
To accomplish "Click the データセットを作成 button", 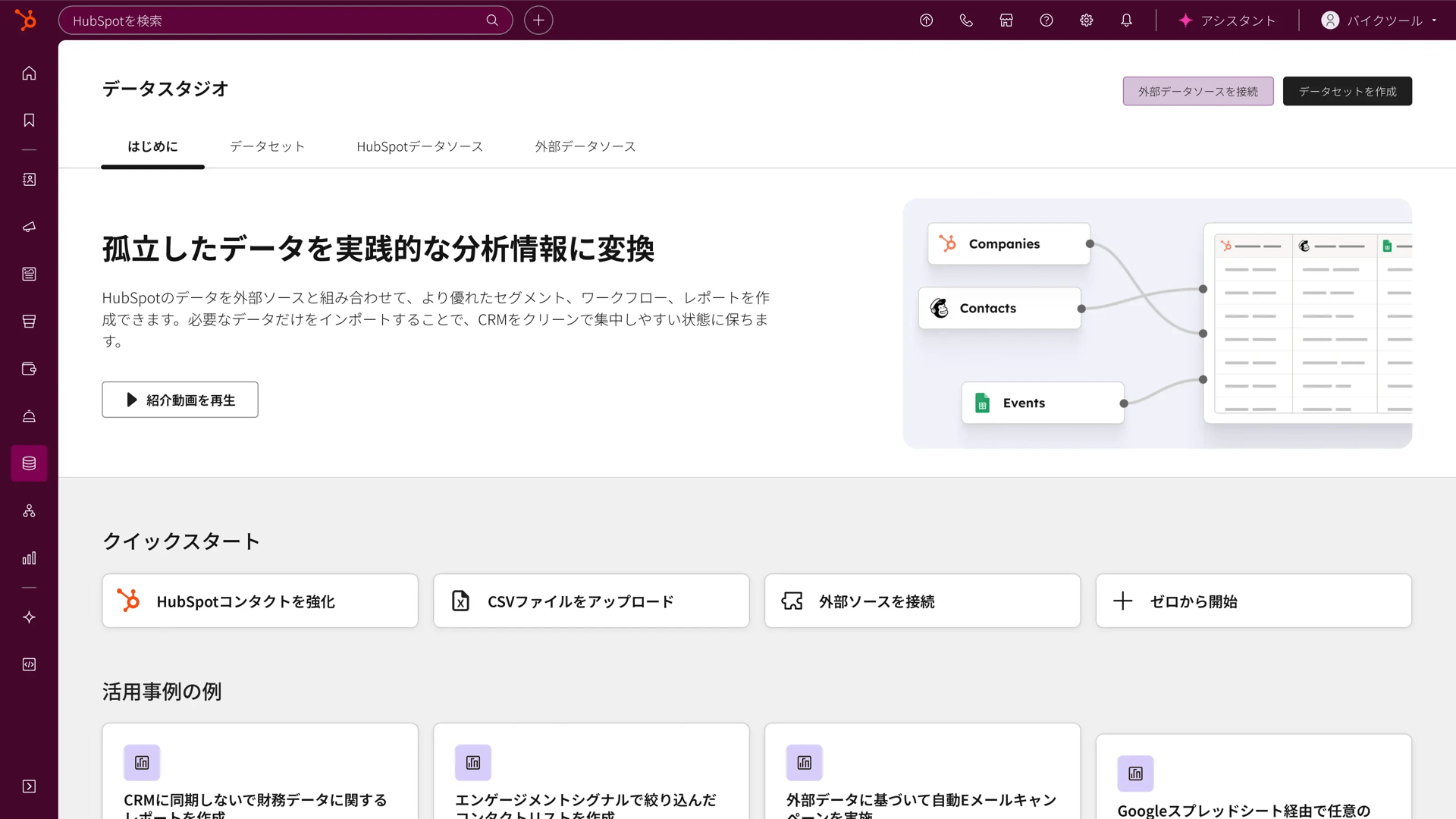I will 1347,91.
